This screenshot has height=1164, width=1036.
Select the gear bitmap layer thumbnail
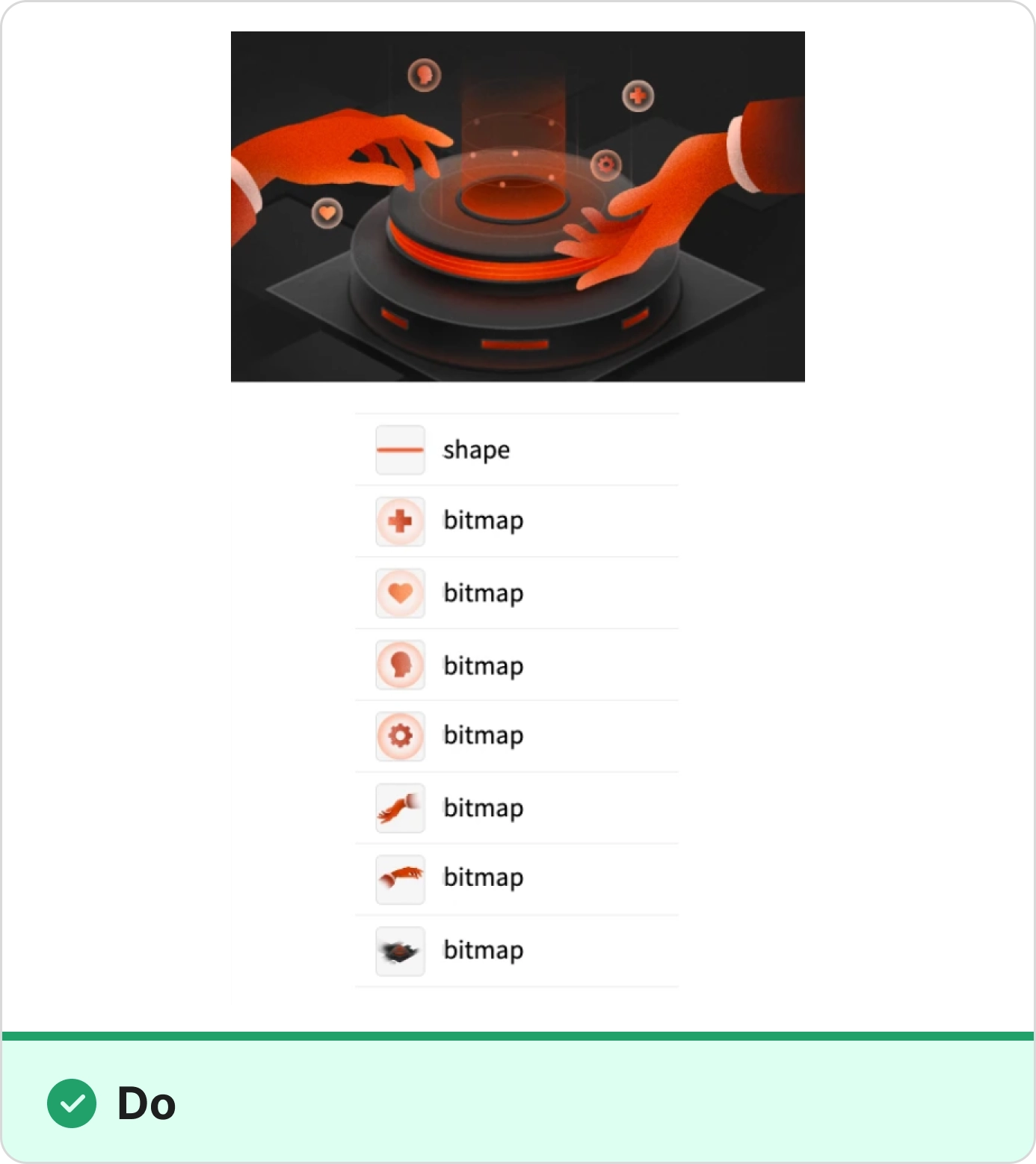coord(400,736)
